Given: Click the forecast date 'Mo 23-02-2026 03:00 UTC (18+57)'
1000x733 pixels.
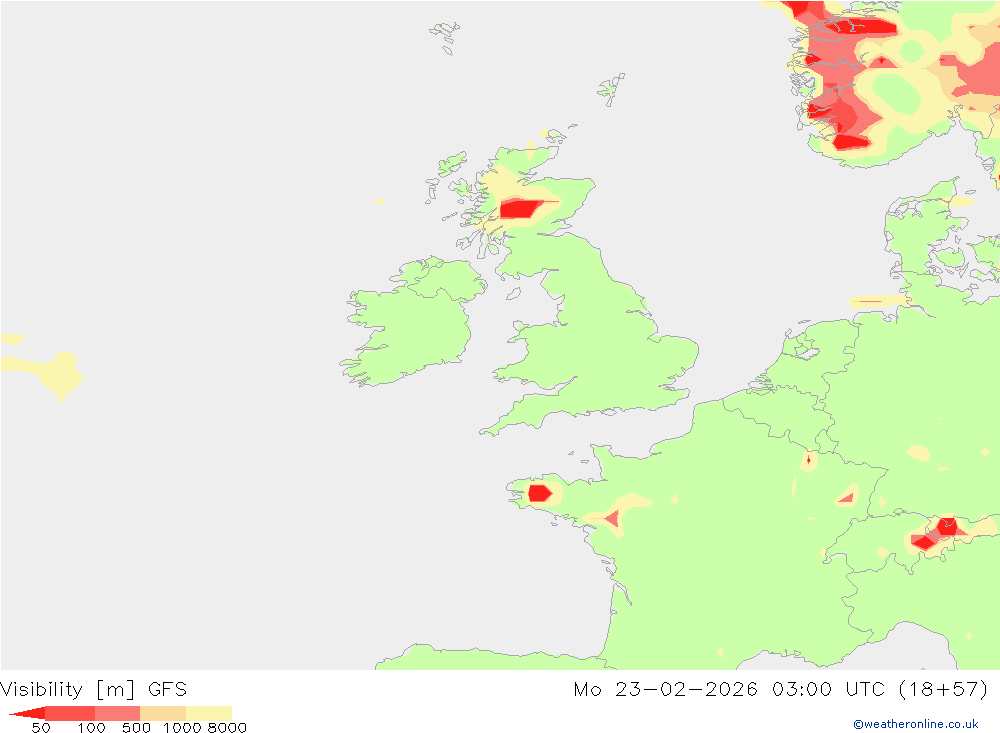Looking at the screenshot, I should click(781, 690).
